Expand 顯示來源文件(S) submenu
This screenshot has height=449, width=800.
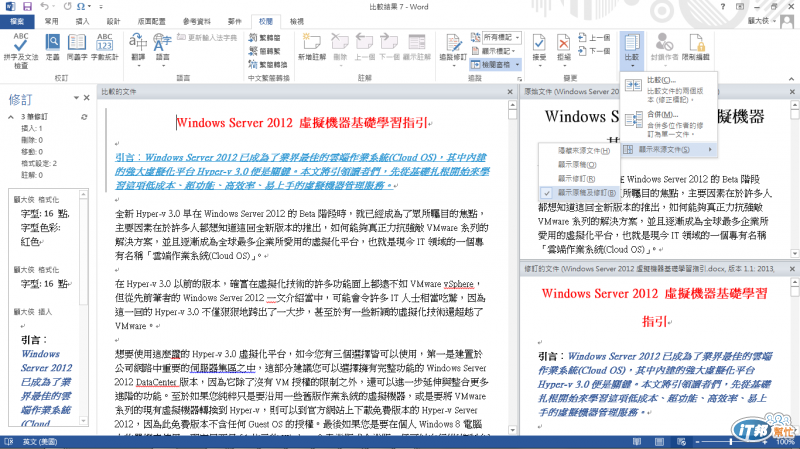pos(669,149)
